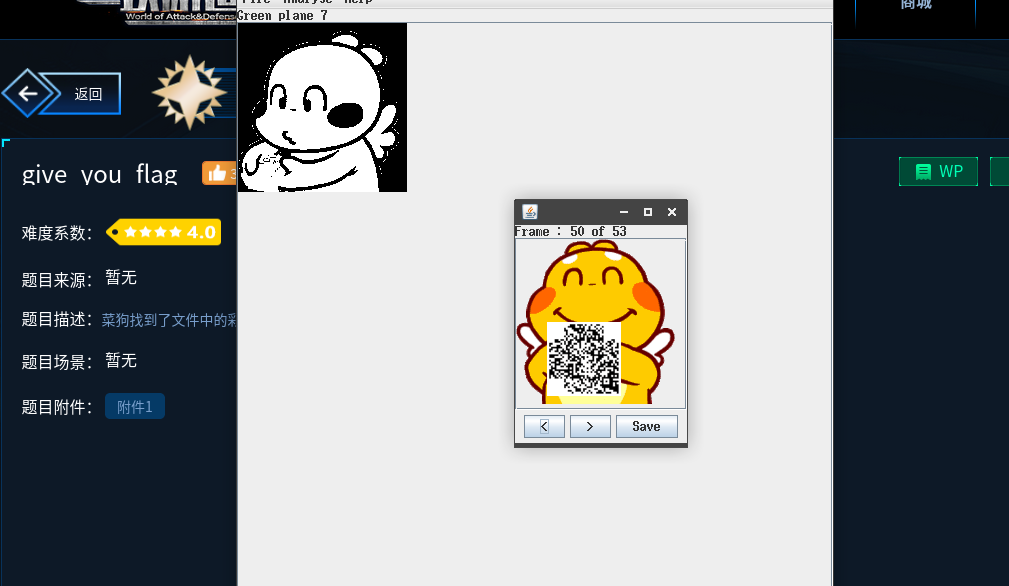Open the challenge description text link
This screenshot has width=1009, height=586.
click(x=169, y=320)
